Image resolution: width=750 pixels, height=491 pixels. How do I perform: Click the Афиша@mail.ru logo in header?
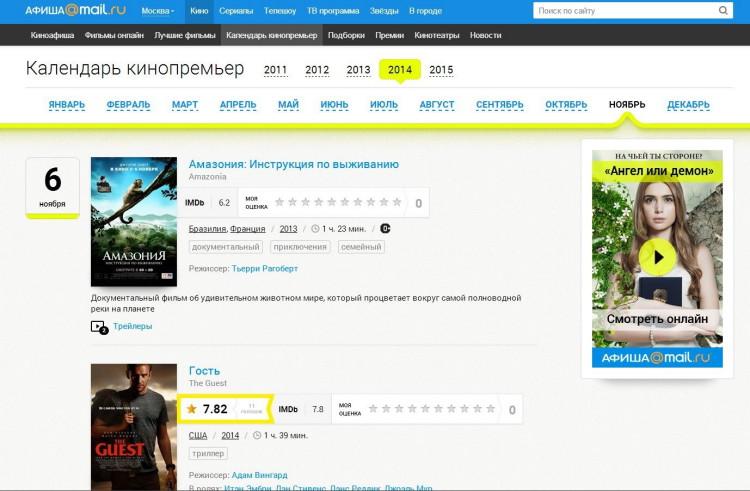point(77,11)
